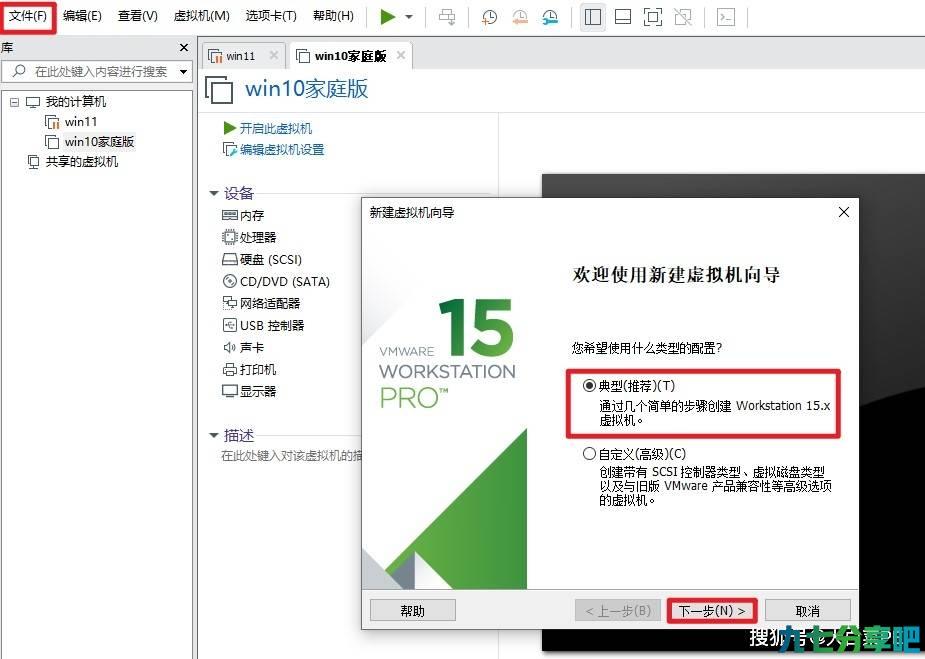Click the 共享的虚拟机 tree icon
This screenshot has height=659, width=925.
click(34, 162)
